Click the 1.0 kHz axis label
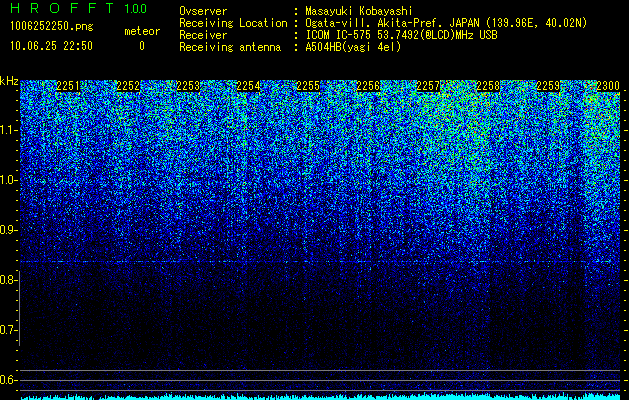 [7, 180]
